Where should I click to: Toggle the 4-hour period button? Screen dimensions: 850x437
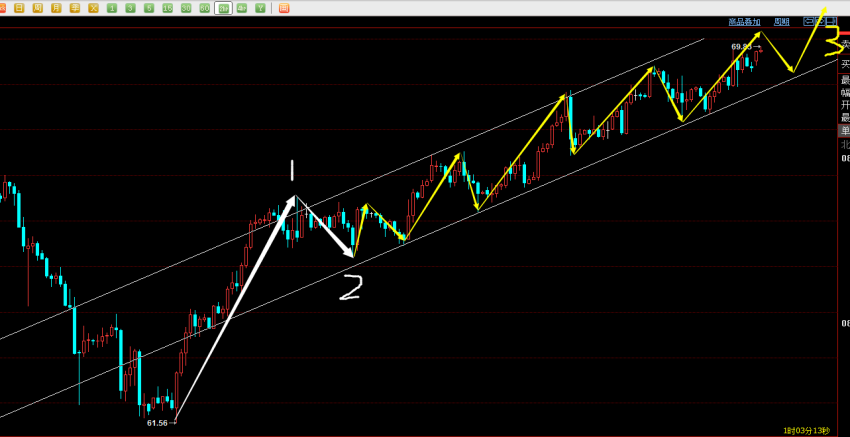pos(241,7)
